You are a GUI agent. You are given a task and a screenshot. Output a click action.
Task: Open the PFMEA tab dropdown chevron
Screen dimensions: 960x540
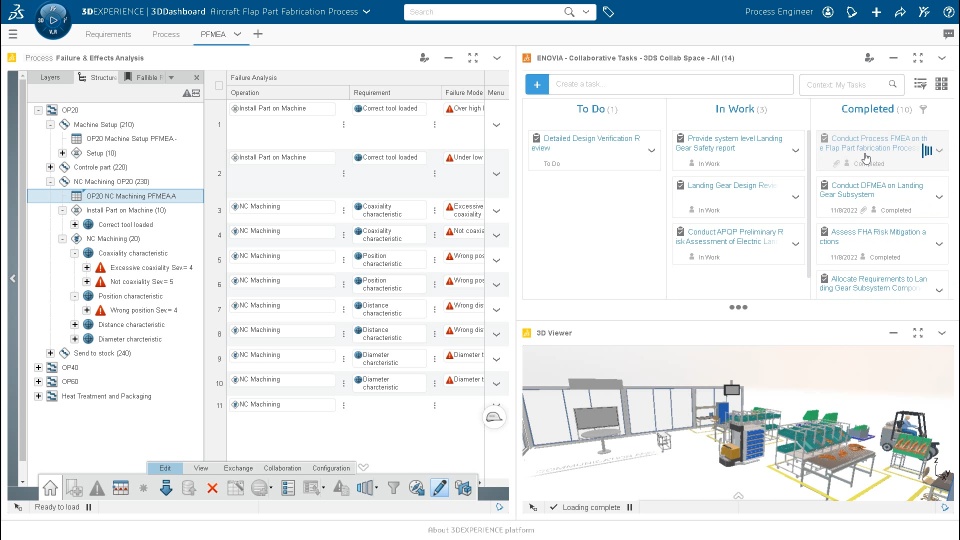(238, 34)
